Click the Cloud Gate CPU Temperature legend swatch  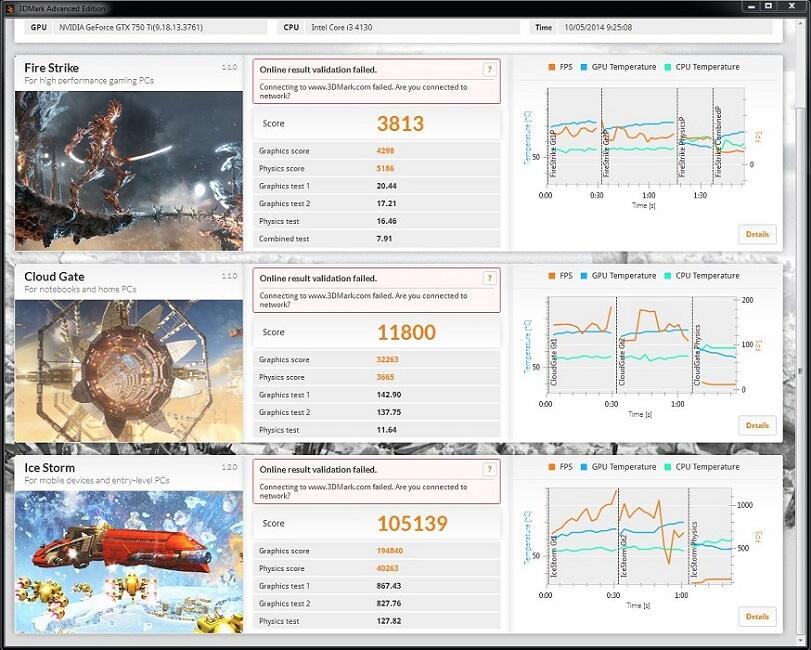point(668,276)
